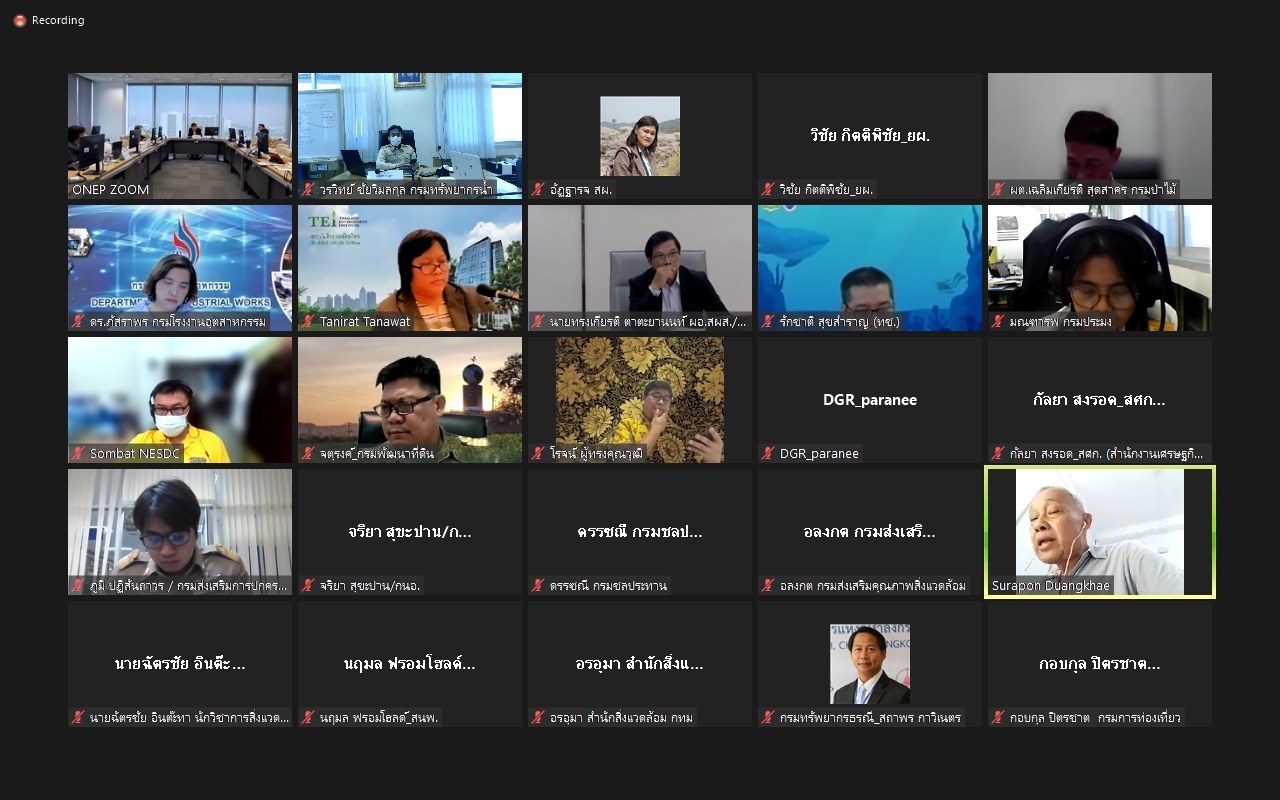The image size is (1280, 800).
Task: Click muted mic icon beside Tanirat Tanawat
Action: [309, 322]
